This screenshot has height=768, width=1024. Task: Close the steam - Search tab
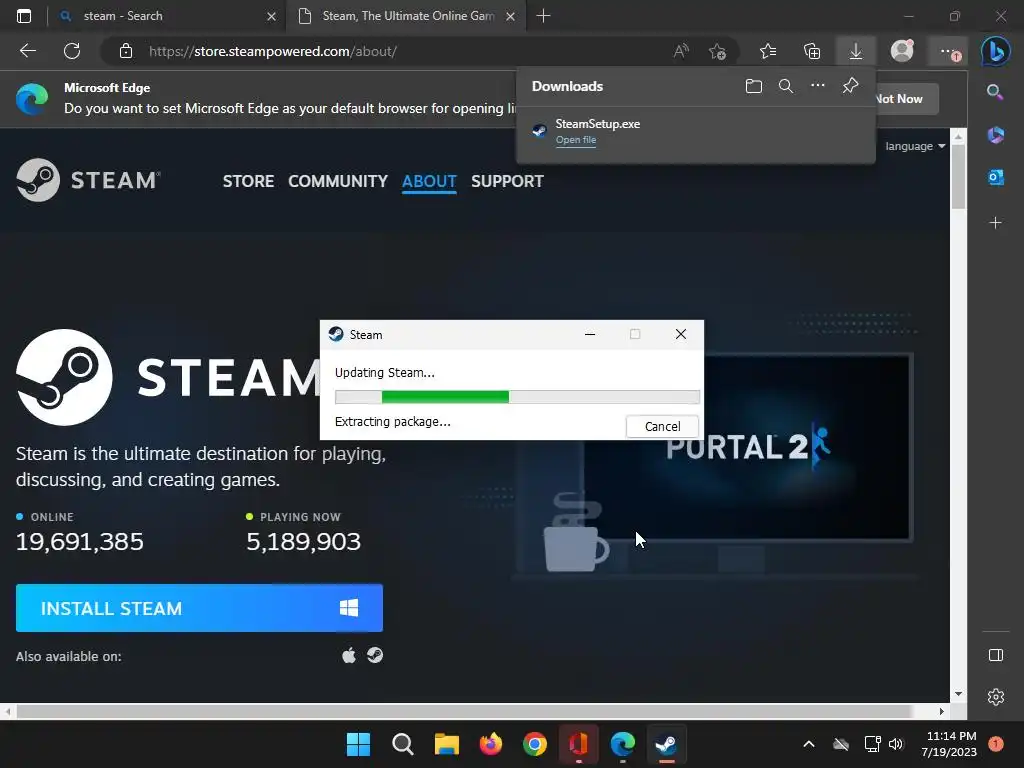click(x=272, y=16)
